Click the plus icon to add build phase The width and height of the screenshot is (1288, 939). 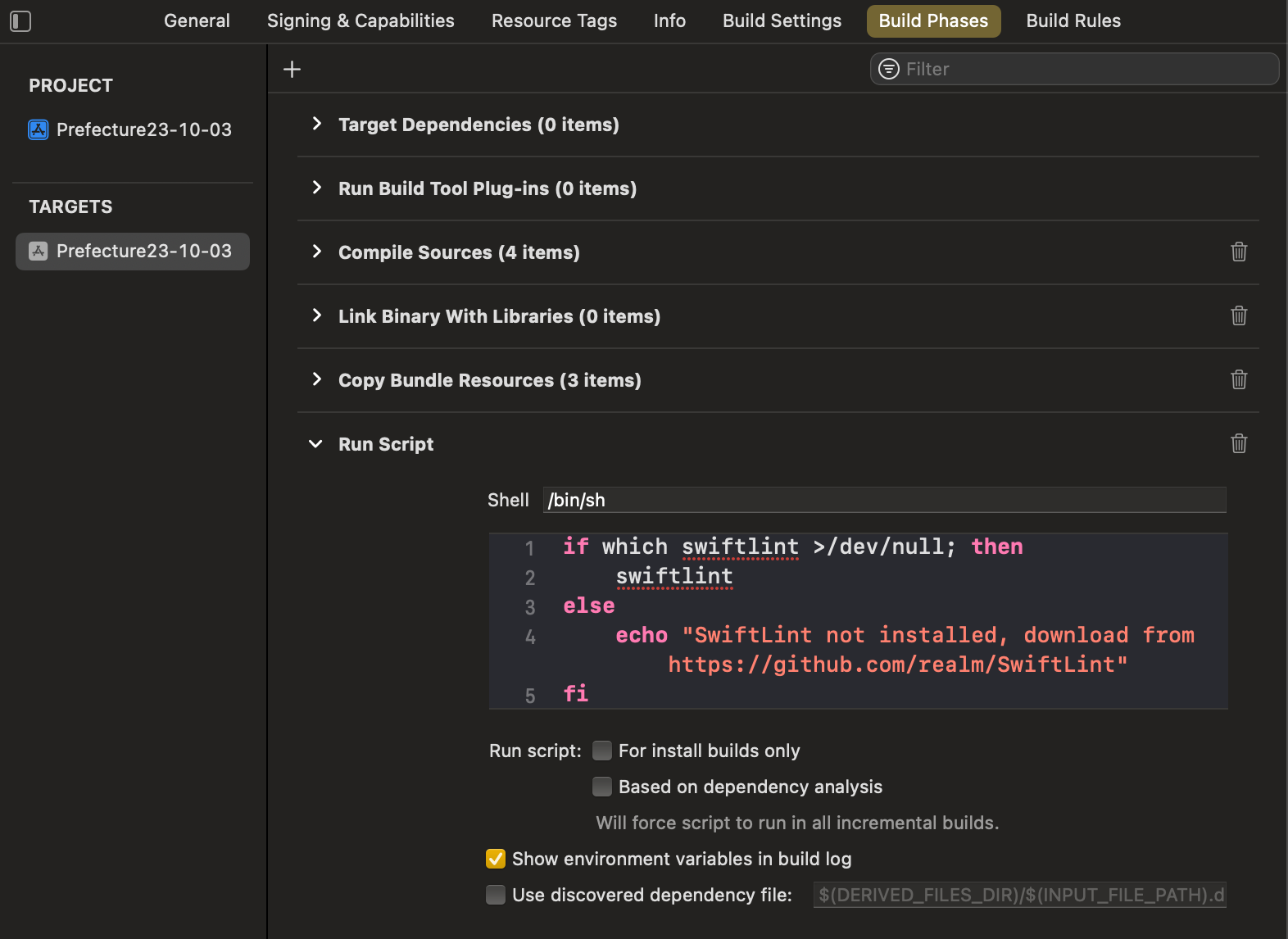point(292,70)
